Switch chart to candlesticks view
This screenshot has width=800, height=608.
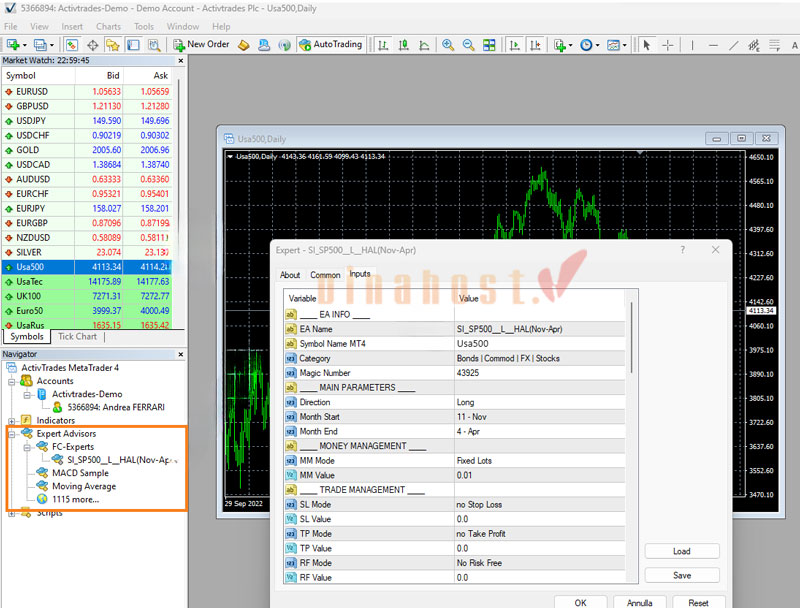click(x=405, y=45)
